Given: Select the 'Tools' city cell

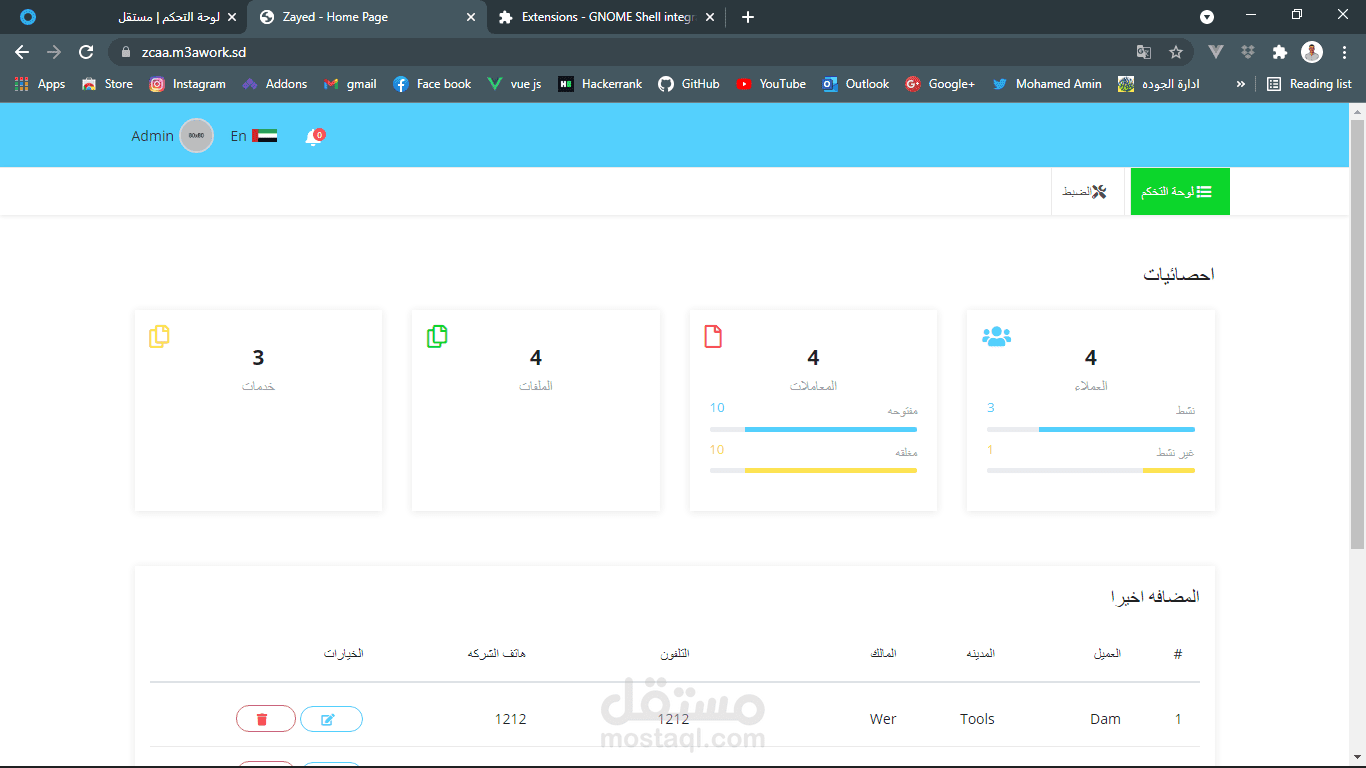Looking at the screenshot, I should (x=977, y=719).
